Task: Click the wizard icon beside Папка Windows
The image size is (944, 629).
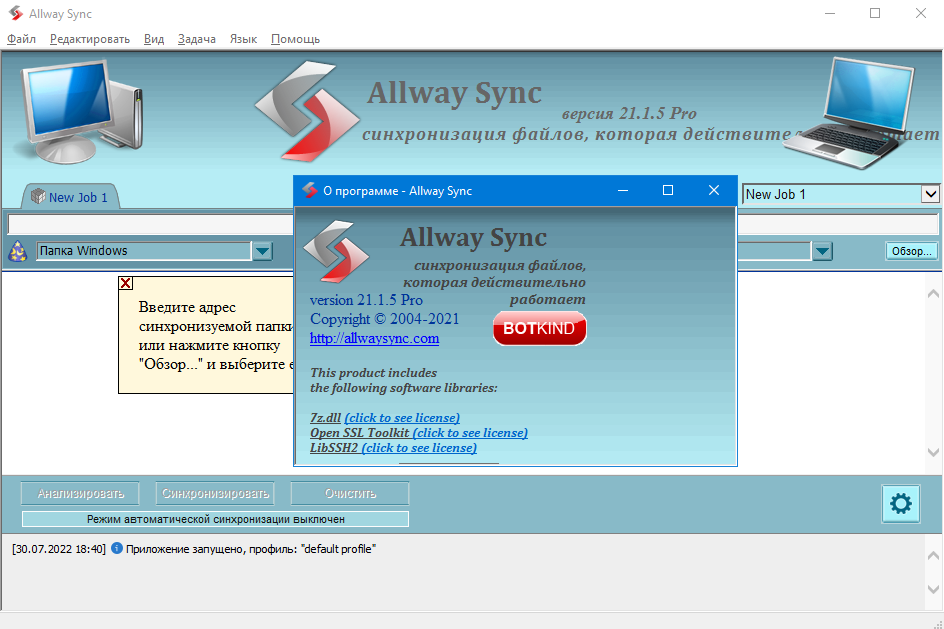Action: [x=18, y=251]
